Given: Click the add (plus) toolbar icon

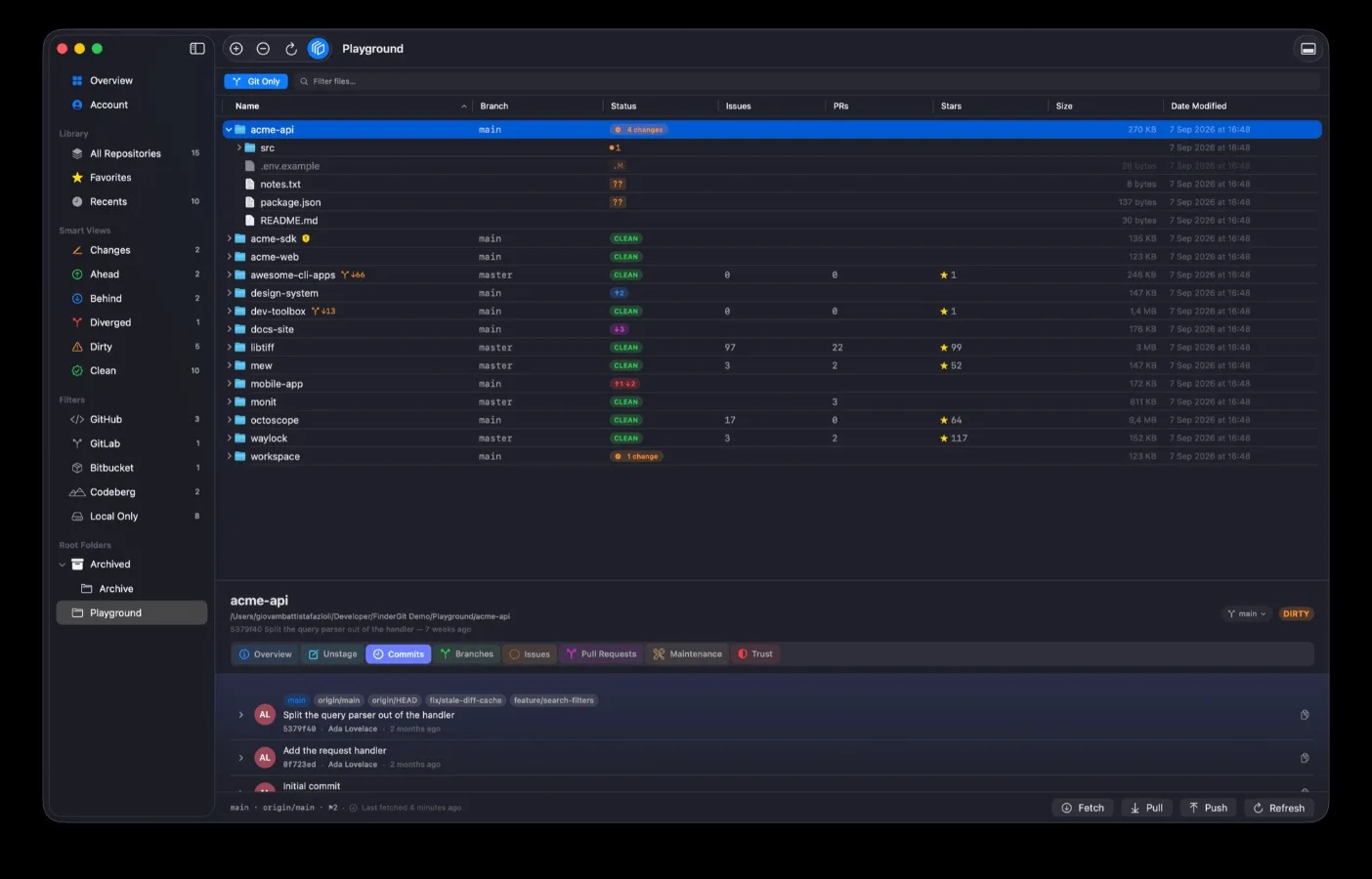Looking at the screenshot, I should point(236,49).
